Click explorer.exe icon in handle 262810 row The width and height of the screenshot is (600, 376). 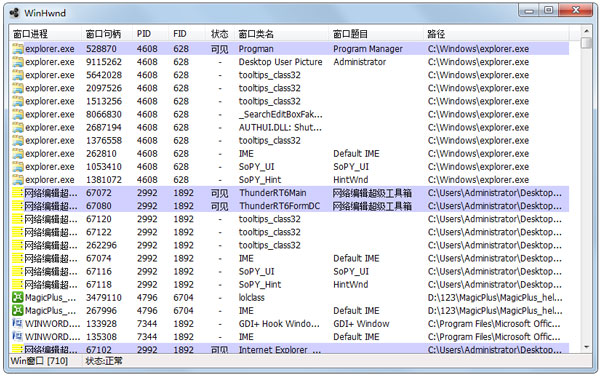click(18, 154)
